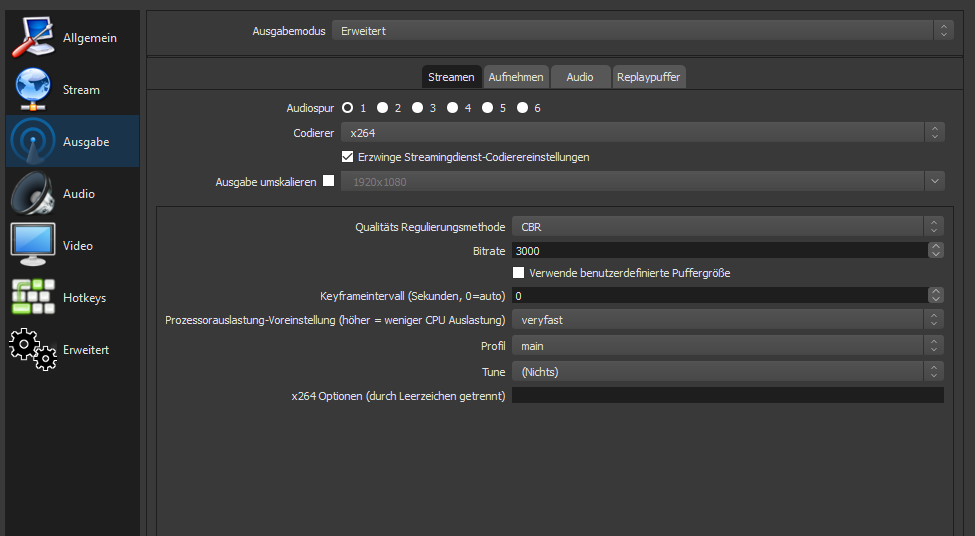Click the Ausgabe broadcast icon
The width and height of the screenshot is (975, 536).
[x=33, y=142]
